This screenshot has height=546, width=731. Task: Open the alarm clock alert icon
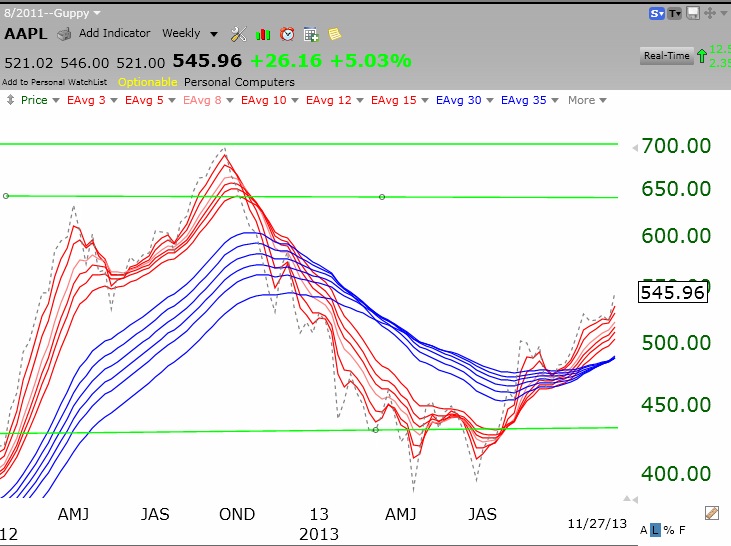[x=287, y=34]
